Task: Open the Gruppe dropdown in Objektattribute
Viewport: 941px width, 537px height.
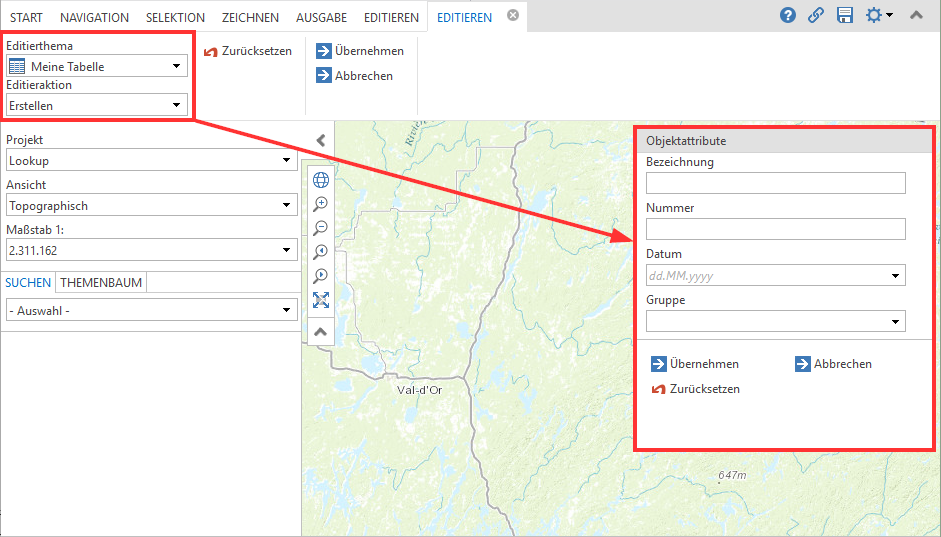Action: (x=775, y=321)
